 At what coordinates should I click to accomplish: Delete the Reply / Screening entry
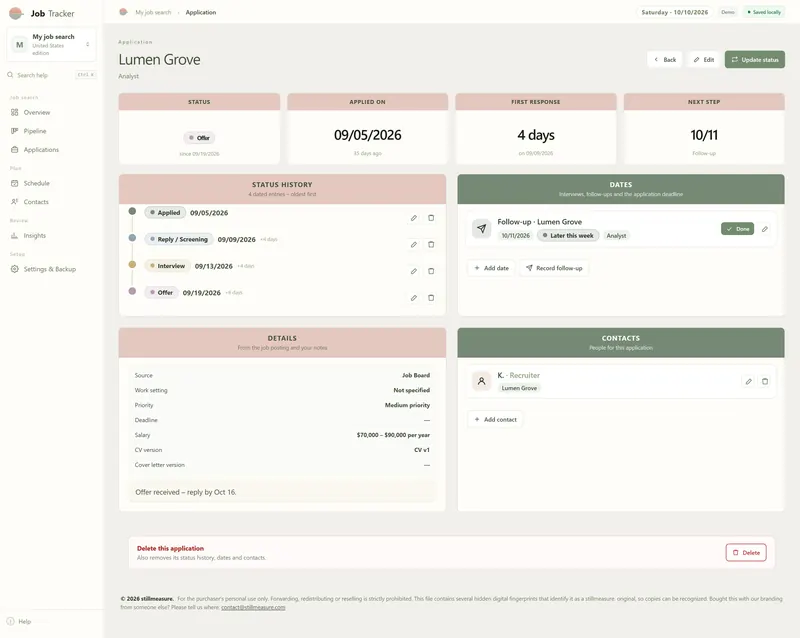pyautogui.click(x=431, y=244)
